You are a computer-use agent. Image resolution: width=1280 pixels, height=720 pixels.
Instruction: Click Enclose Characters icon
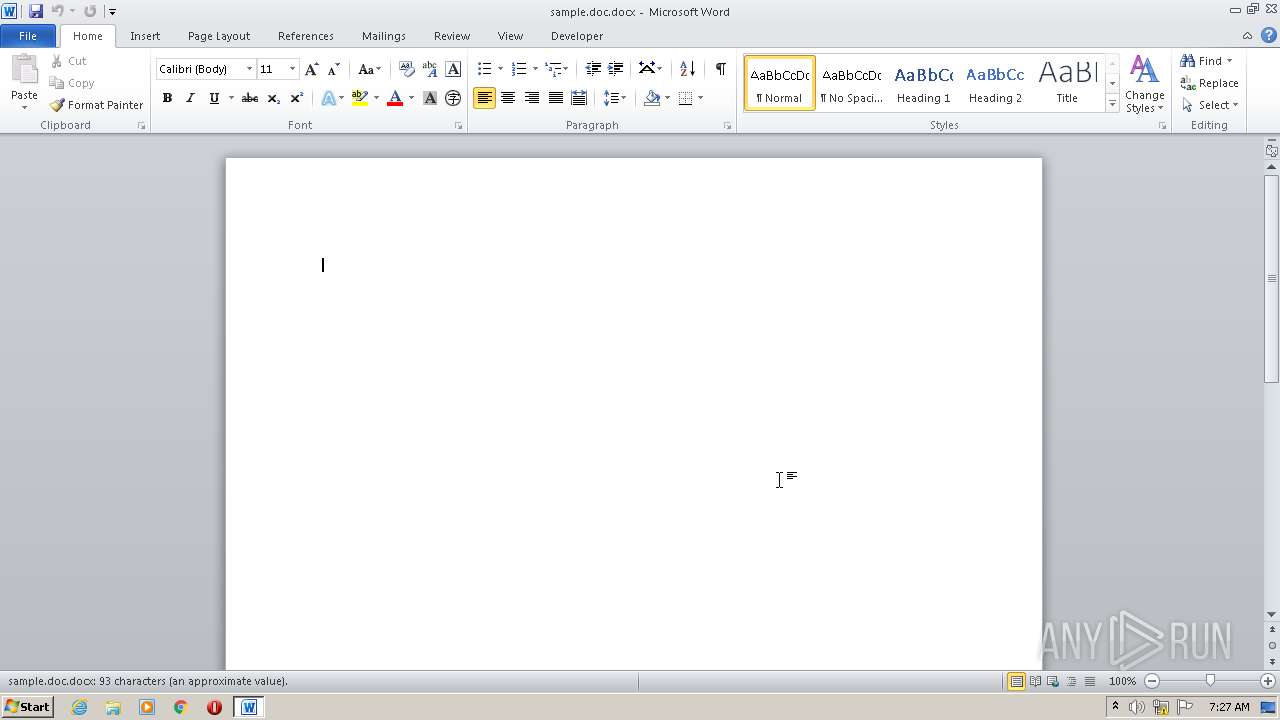453,98
